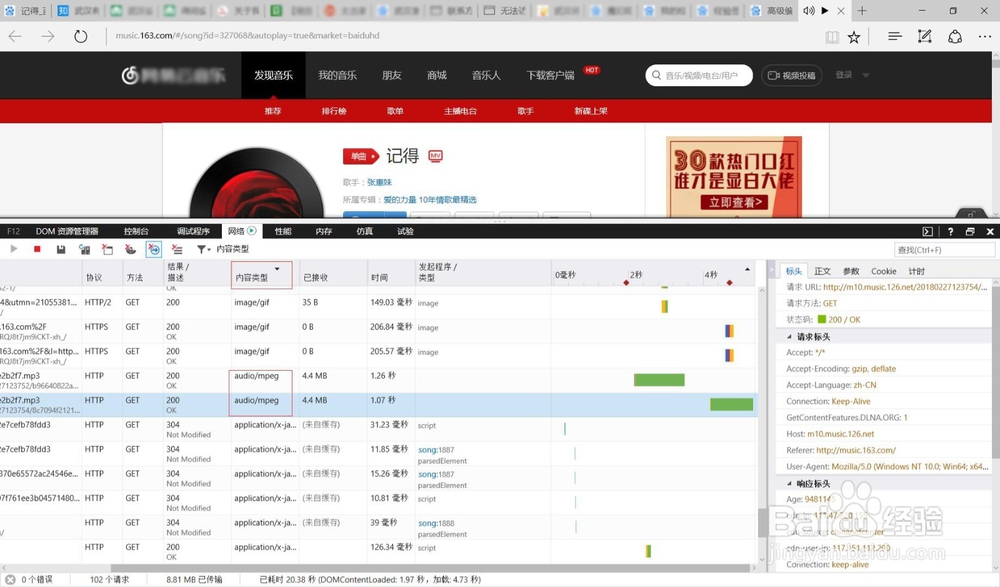Clear browser cache icon

point(107,249)
